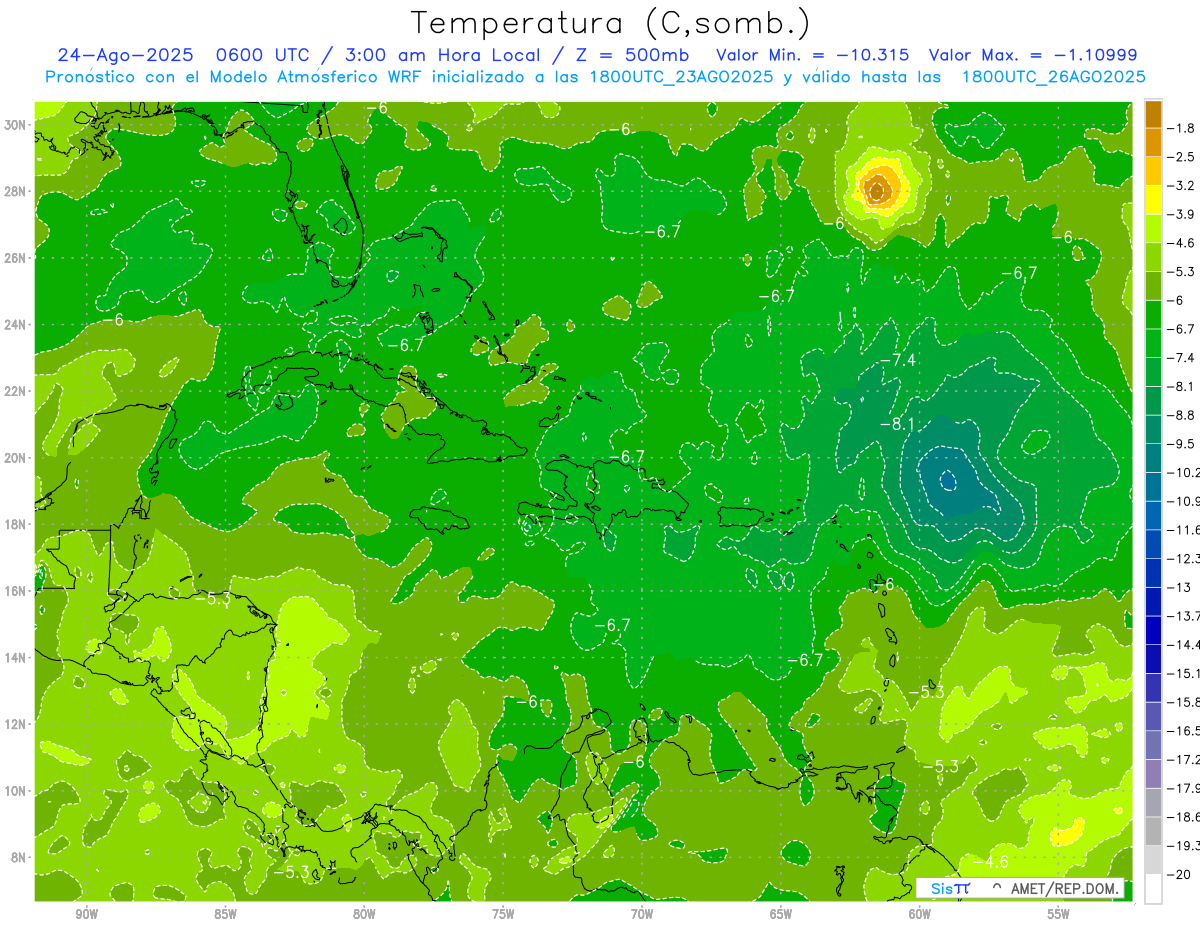Click the colorbar swatch between -2.5 and -3.2
The image size is (1200, 927).
click(1153, 171)
